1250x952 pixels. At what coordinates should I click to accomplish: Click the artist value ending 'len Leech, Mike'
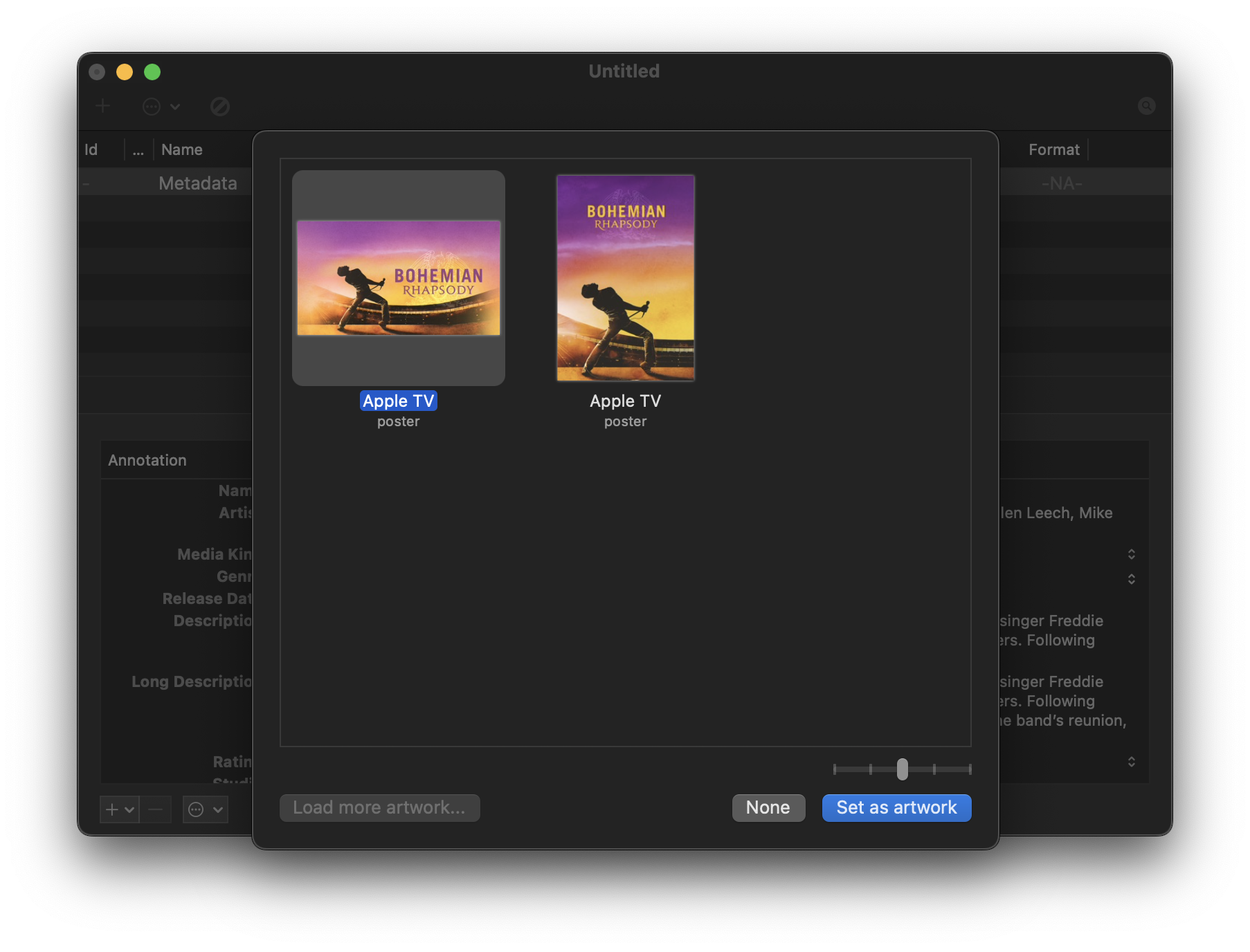point(1056,513)
